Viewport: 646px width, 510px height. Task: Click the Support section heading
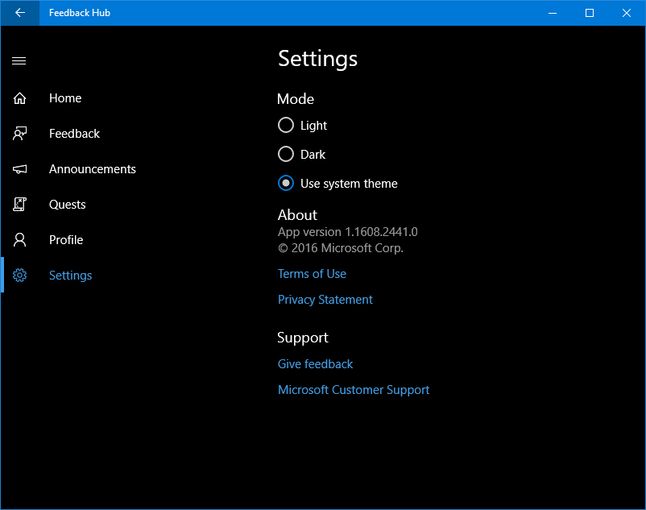(x=303, y=338)
